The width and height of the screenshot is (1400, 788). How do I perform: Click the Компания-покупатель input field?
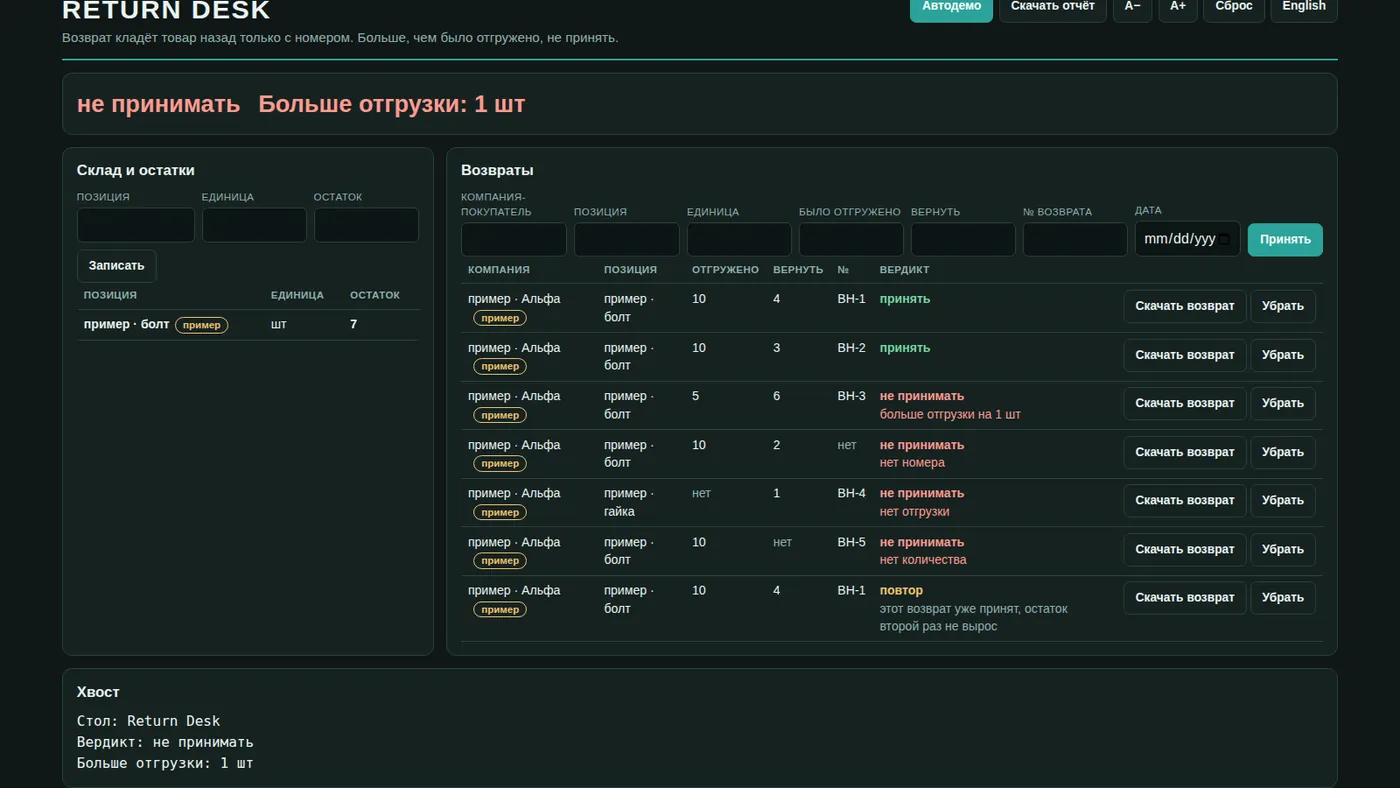[x=514, y=239]
